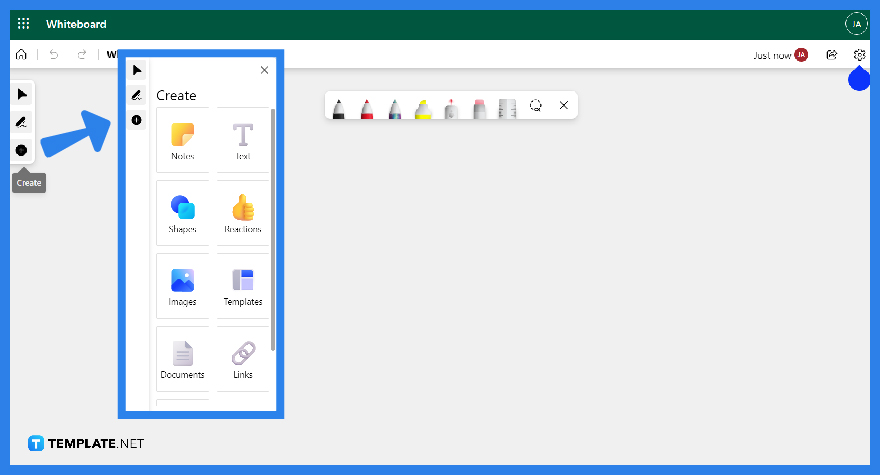The height and width of the screenshot is (475, 880).
Task: Close the Create panel
Action: click(x=264, y=70)
